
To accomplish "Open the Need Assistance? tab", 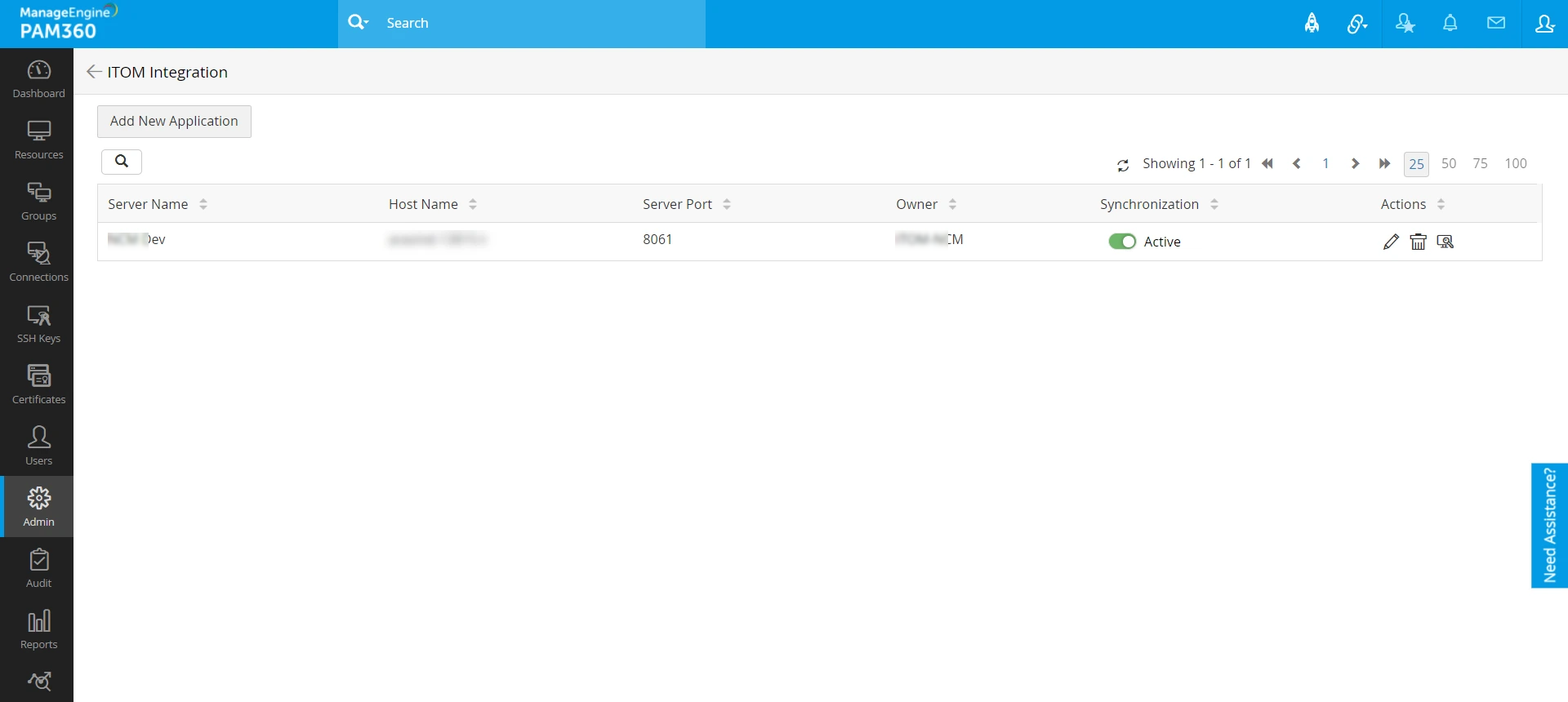I will click(x=1549, y=526).
